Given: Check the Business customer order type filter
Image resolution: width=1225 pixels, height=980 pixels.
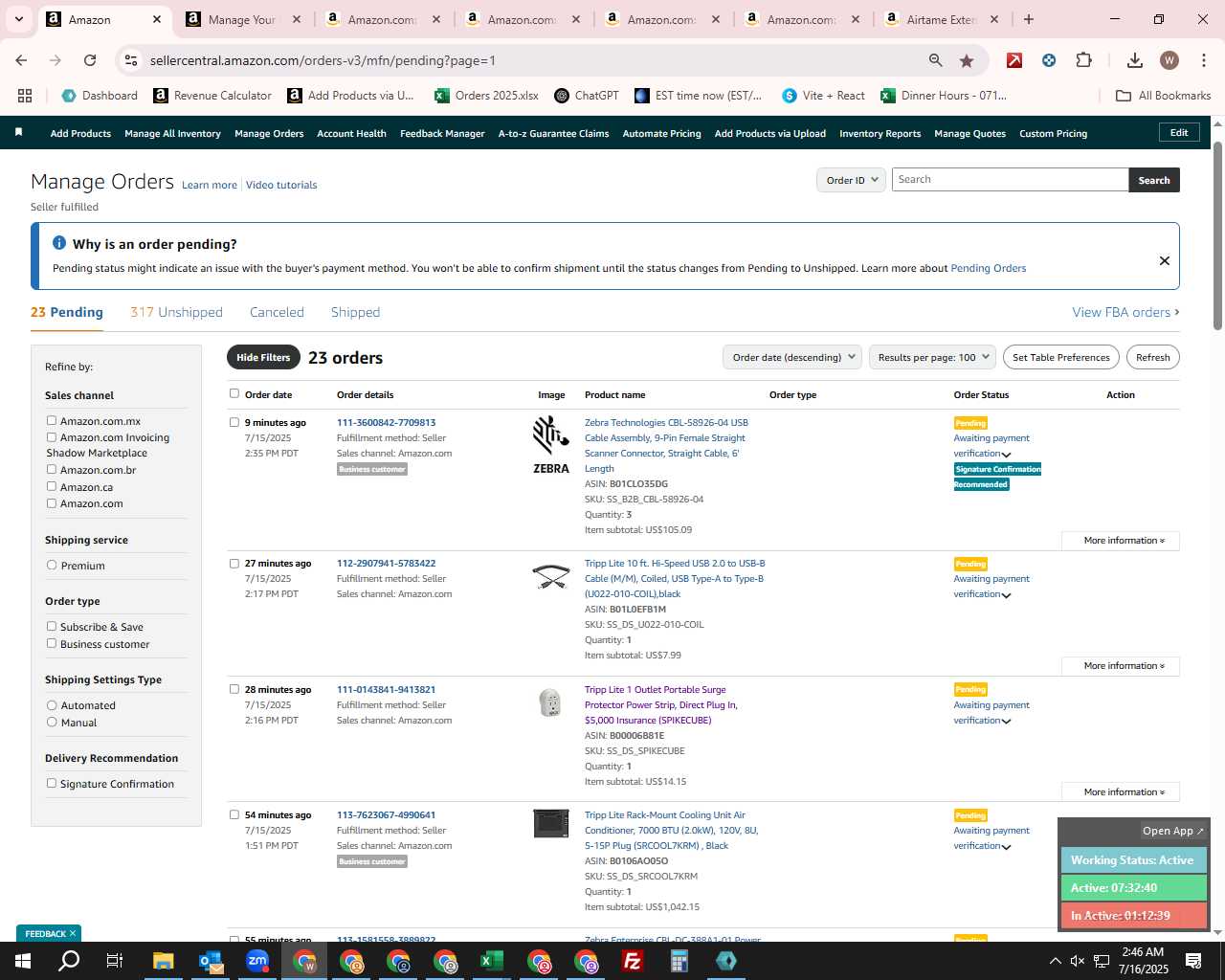Looking at the screenshot, I should click(x=52, y=643).
